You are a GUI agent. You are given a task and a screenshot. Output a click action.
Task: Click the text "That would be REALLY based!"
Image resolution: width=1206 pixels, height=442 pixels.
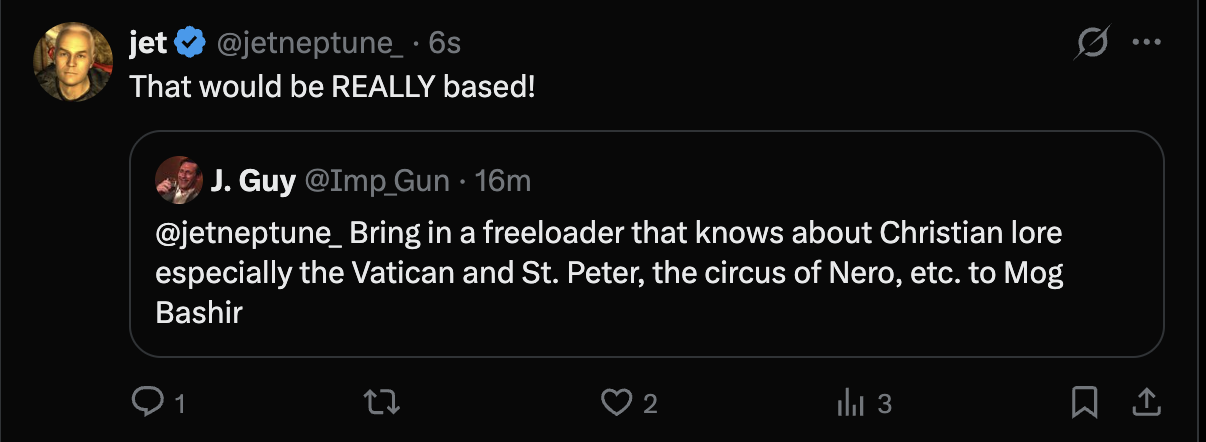[x=333, y=86]
